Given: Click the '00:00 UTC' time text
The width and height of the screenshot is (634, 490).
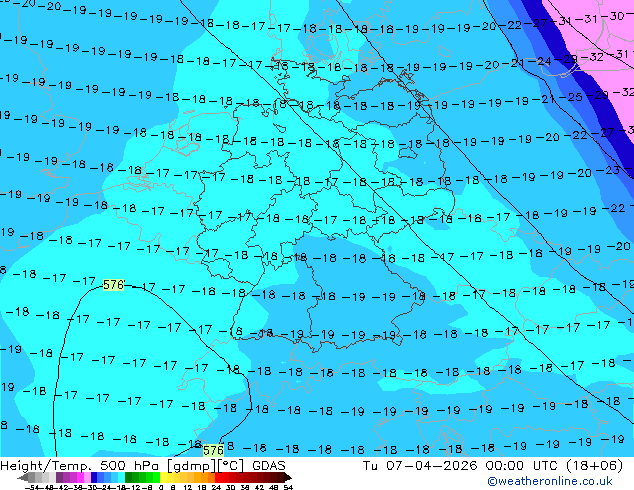Looking at the screenshot, I should [520, 466].
